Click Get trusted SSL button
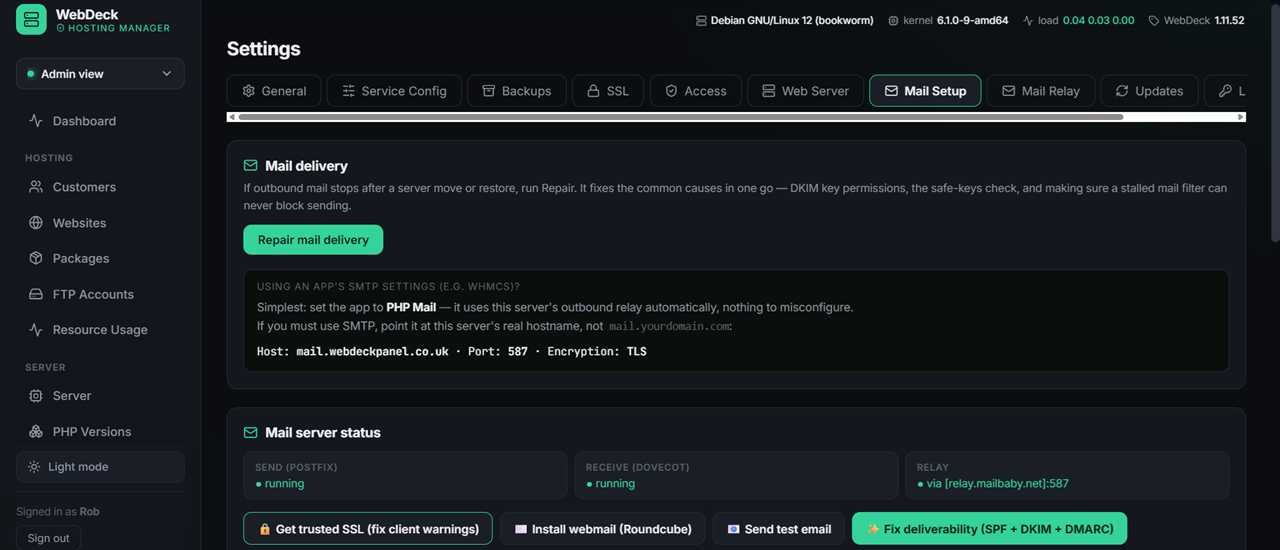The width and height of the screenshot is (1280, 550). [x=368, y=529]
